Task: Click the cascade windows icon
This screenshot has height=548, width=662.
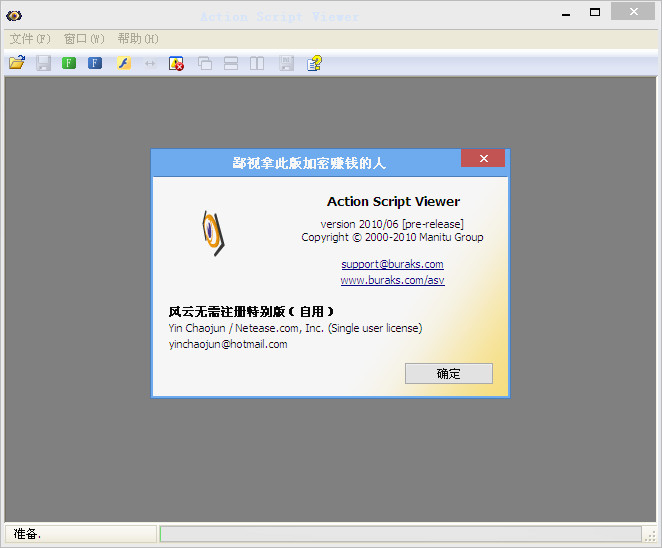Action: 205,64
